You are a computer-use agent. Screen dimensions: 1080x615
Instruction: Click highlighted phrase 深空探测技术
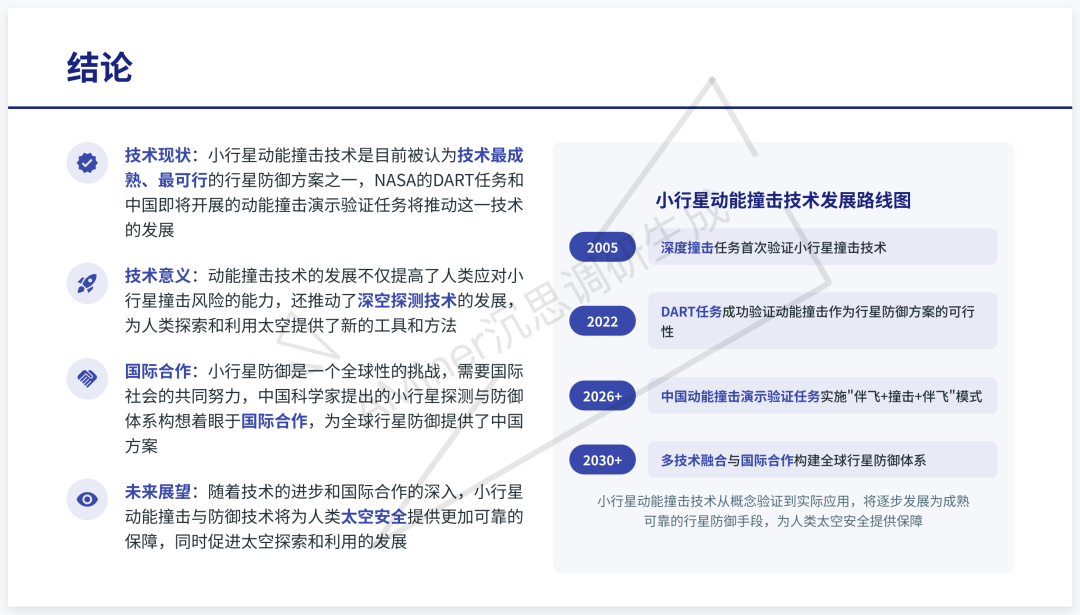407,300
